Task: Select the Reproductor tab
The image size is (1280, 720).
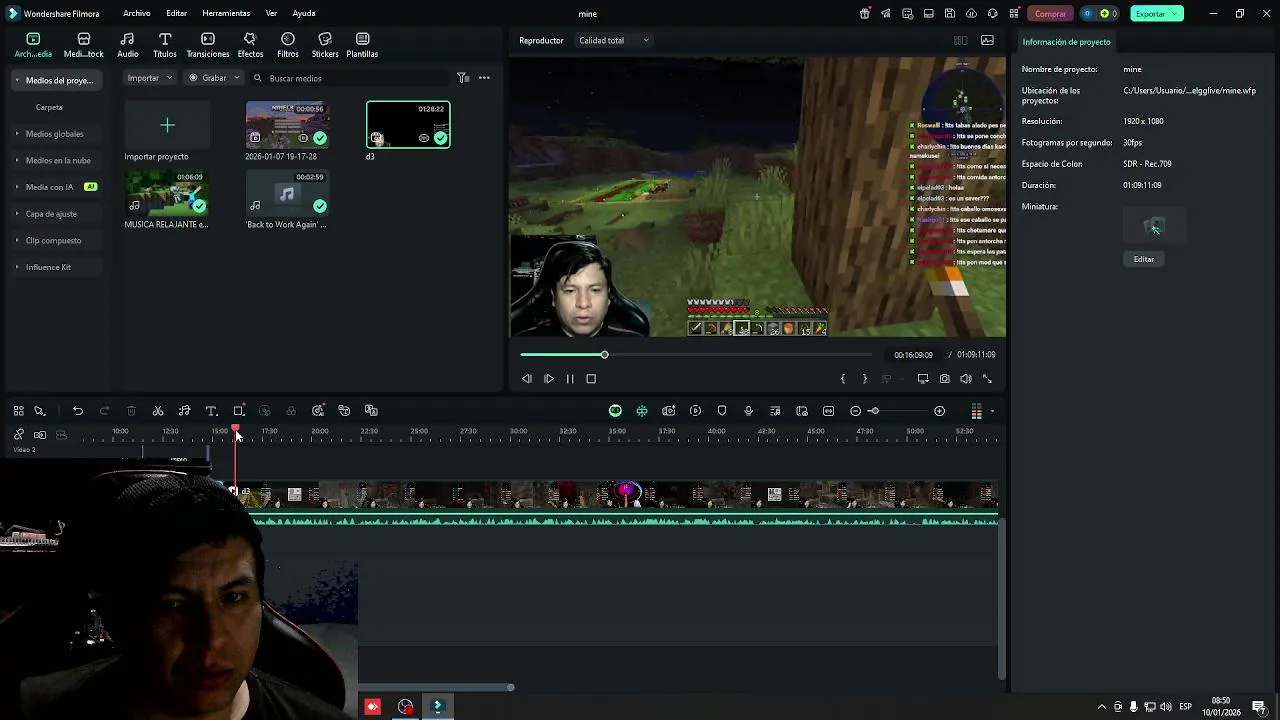Action: pyautogui.click(x=541, y=41)
